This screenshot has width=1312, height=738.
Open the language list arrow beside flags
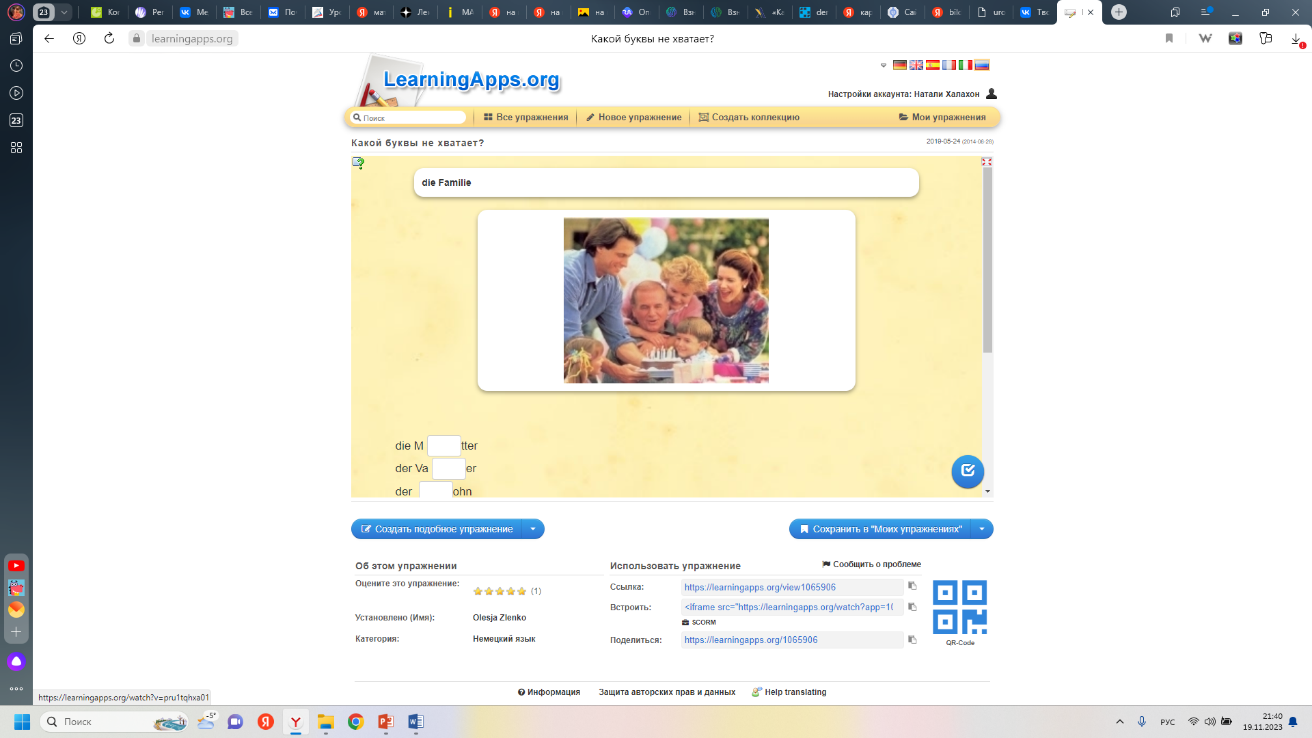[883, 65]
